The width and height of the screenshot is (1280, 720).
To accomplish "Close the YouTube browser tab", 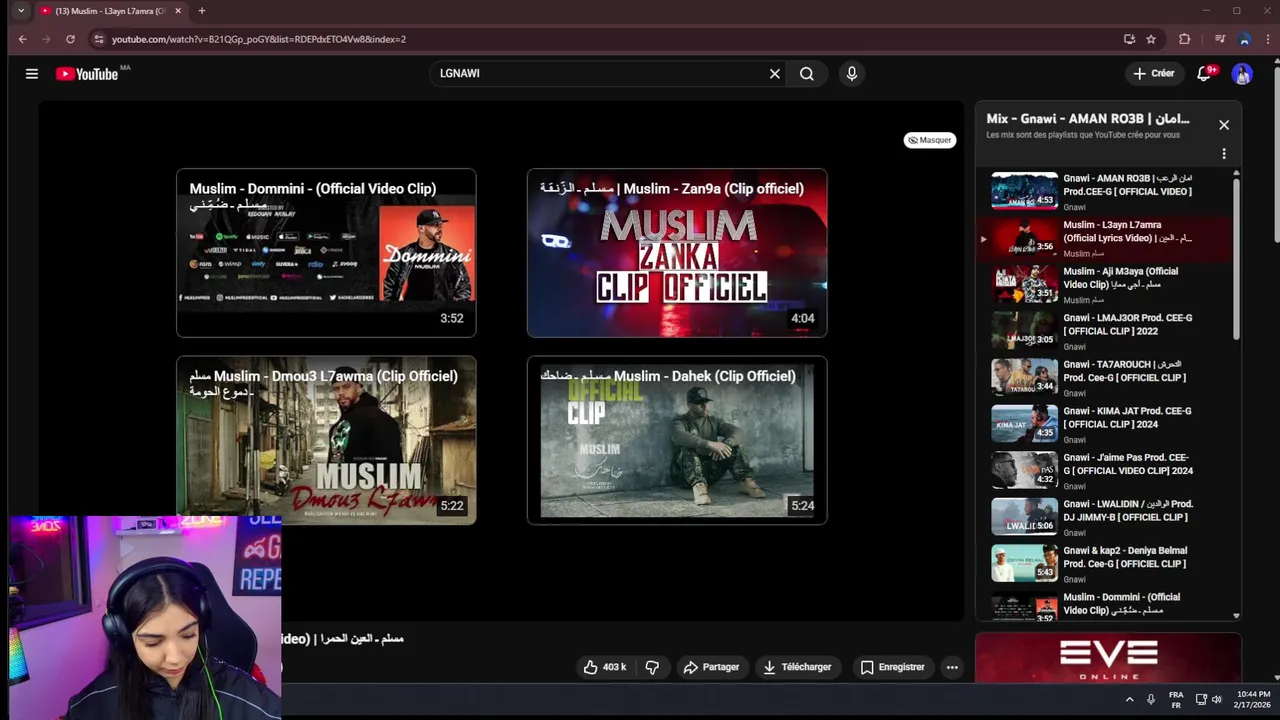I will [x=178, y=11].
